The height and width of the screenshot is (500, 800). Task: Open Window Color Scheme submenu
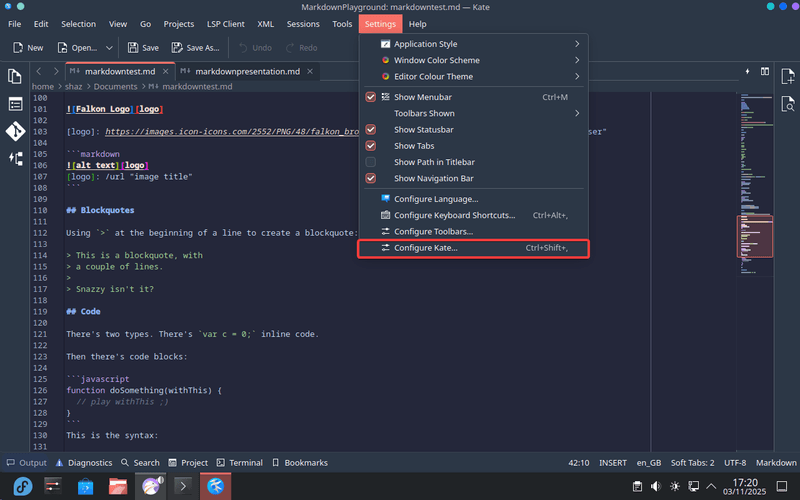[474, 60]
